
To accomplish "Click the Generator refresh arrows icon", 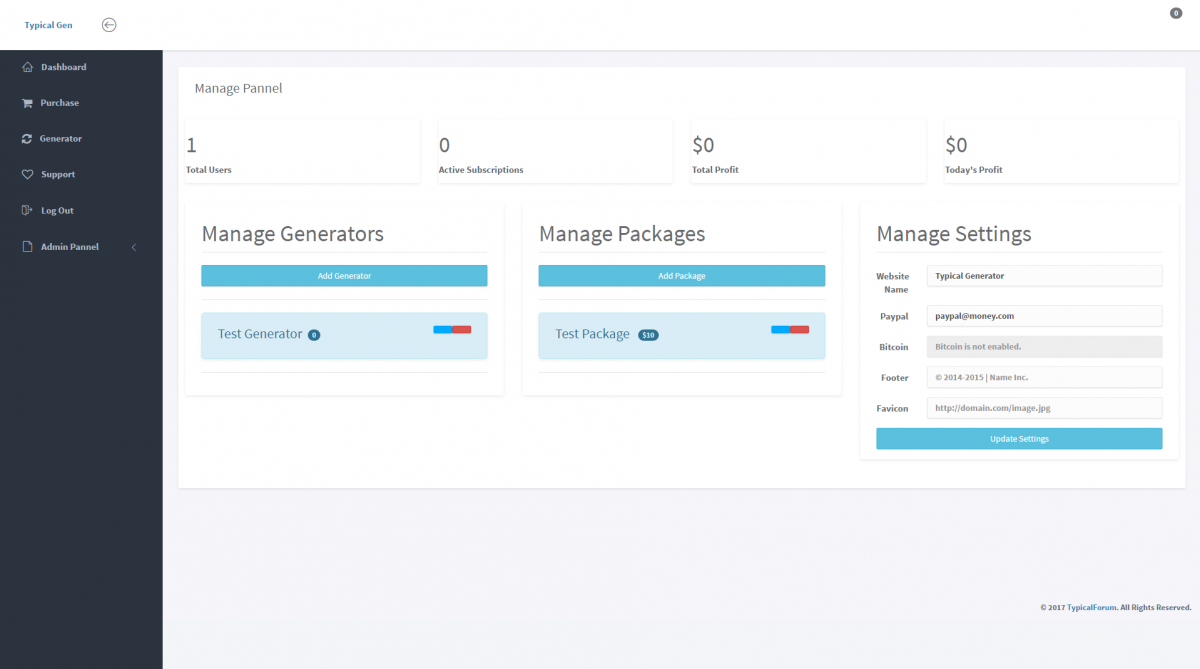I will point(27,139).
